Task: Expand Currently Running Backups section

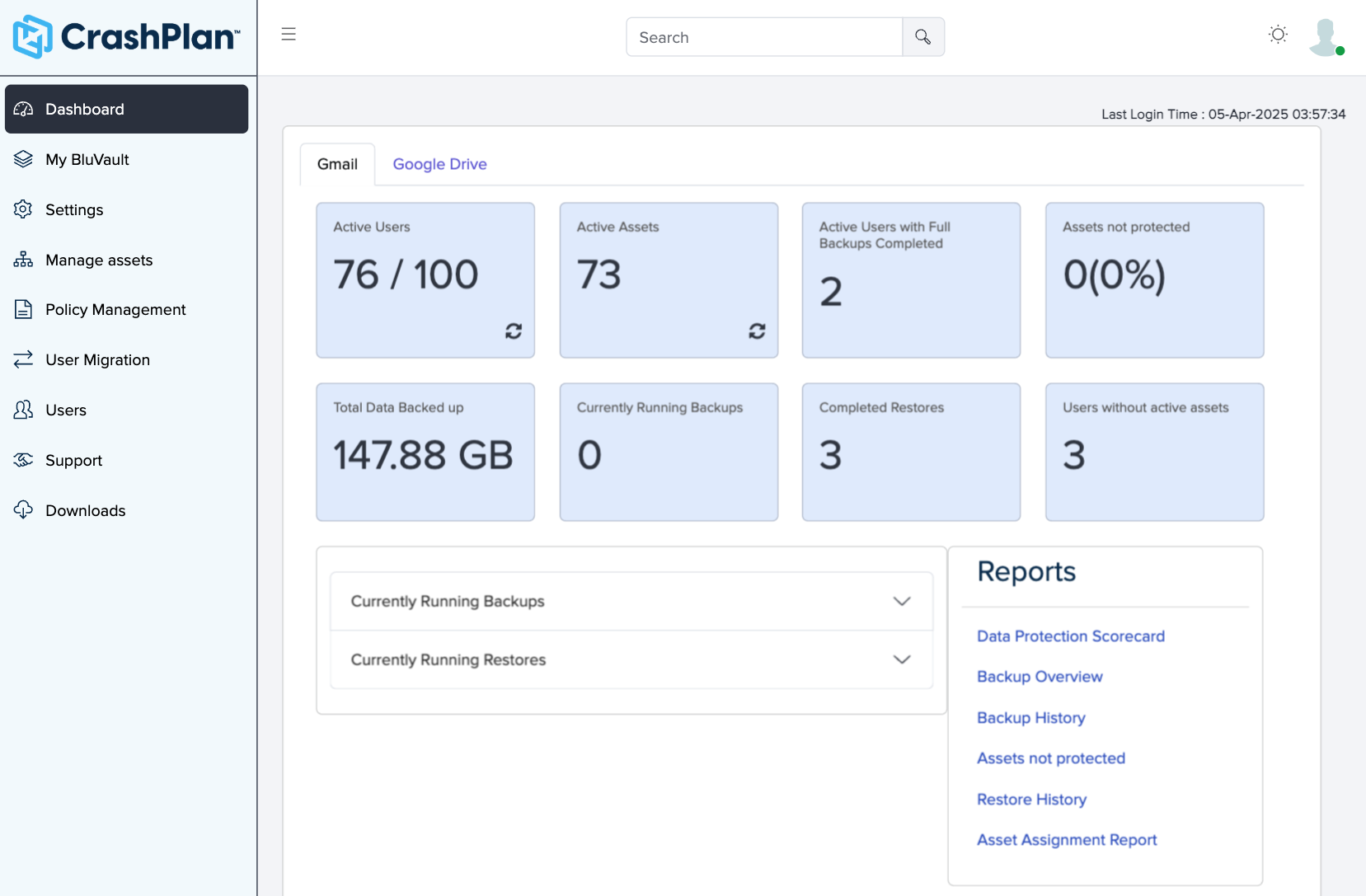Action: point(902,601)
